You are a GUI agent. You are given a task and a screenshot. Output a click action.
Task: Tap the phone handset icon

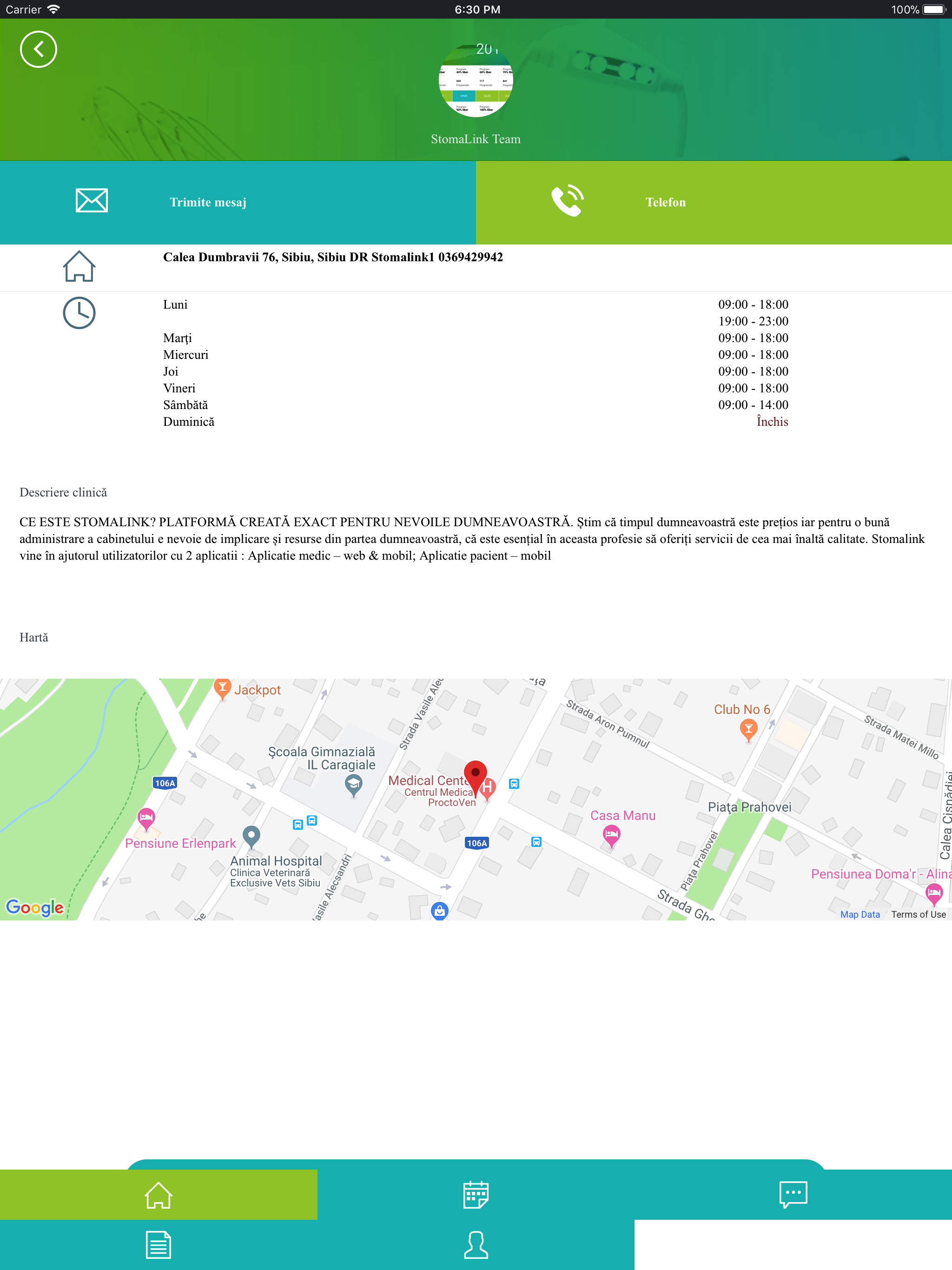[567, 200]
